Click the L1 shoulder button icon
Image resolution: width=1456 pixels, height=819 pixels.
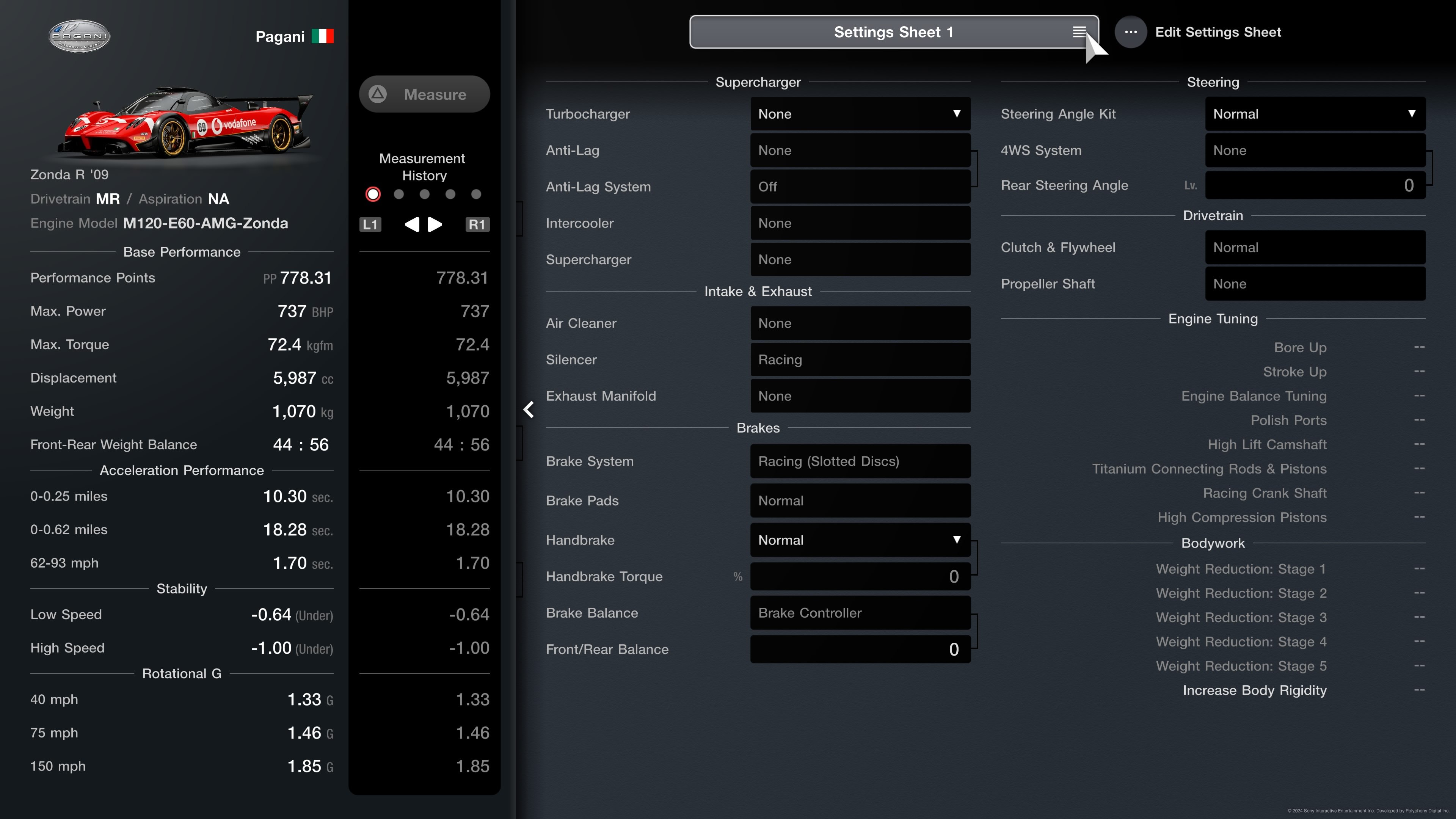[370, 224]
